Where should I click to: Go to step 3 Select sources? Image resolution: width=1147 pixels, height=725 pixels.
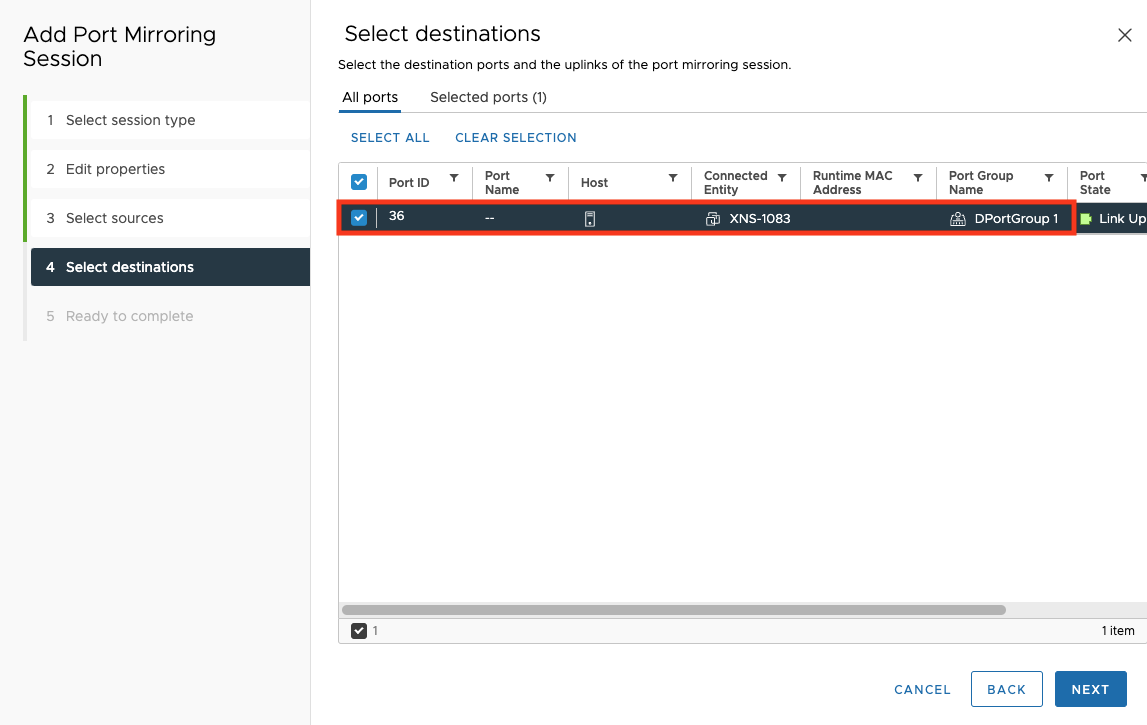coord(114,218)
